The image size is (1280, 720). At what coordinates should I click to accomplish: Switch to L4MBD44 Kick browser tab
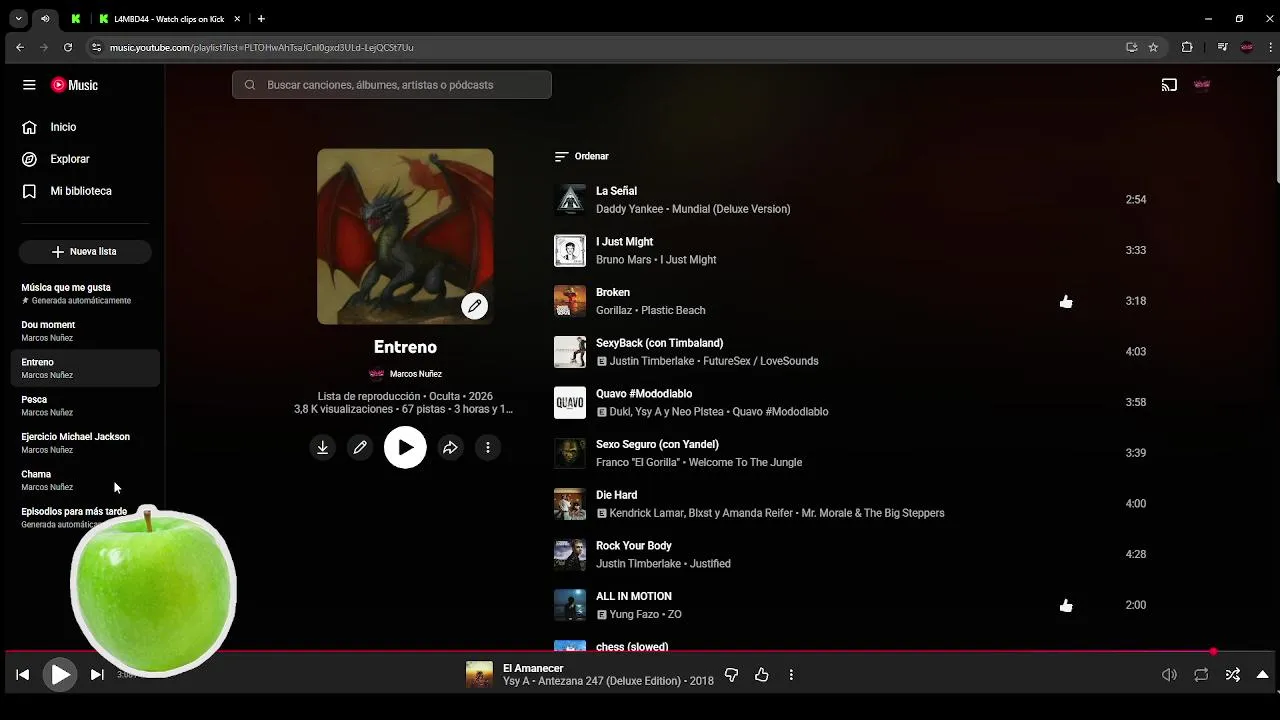pyautogui.click(x=169, y=19)
